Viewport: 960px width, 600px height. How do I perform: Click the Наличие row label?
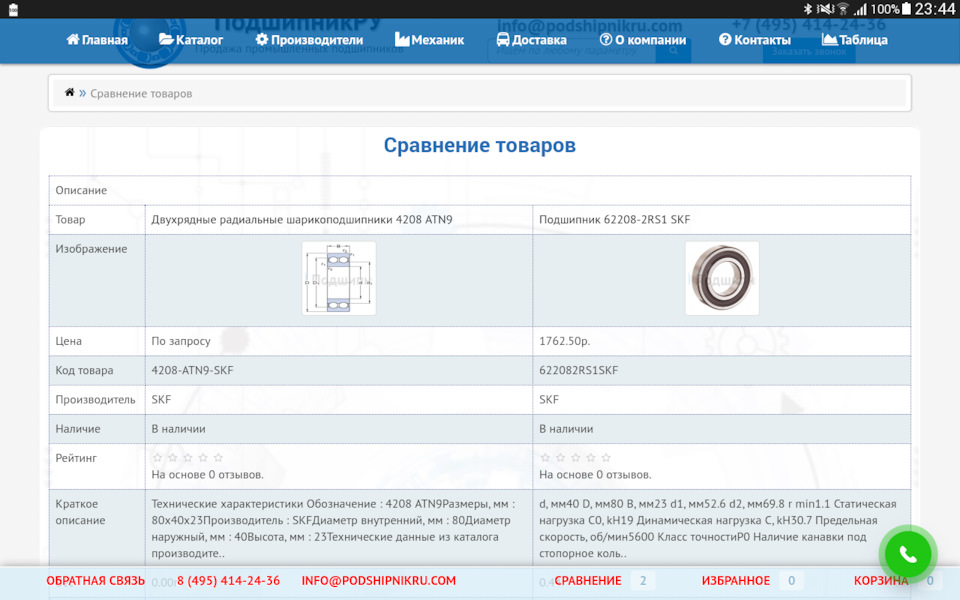[77, 429]
